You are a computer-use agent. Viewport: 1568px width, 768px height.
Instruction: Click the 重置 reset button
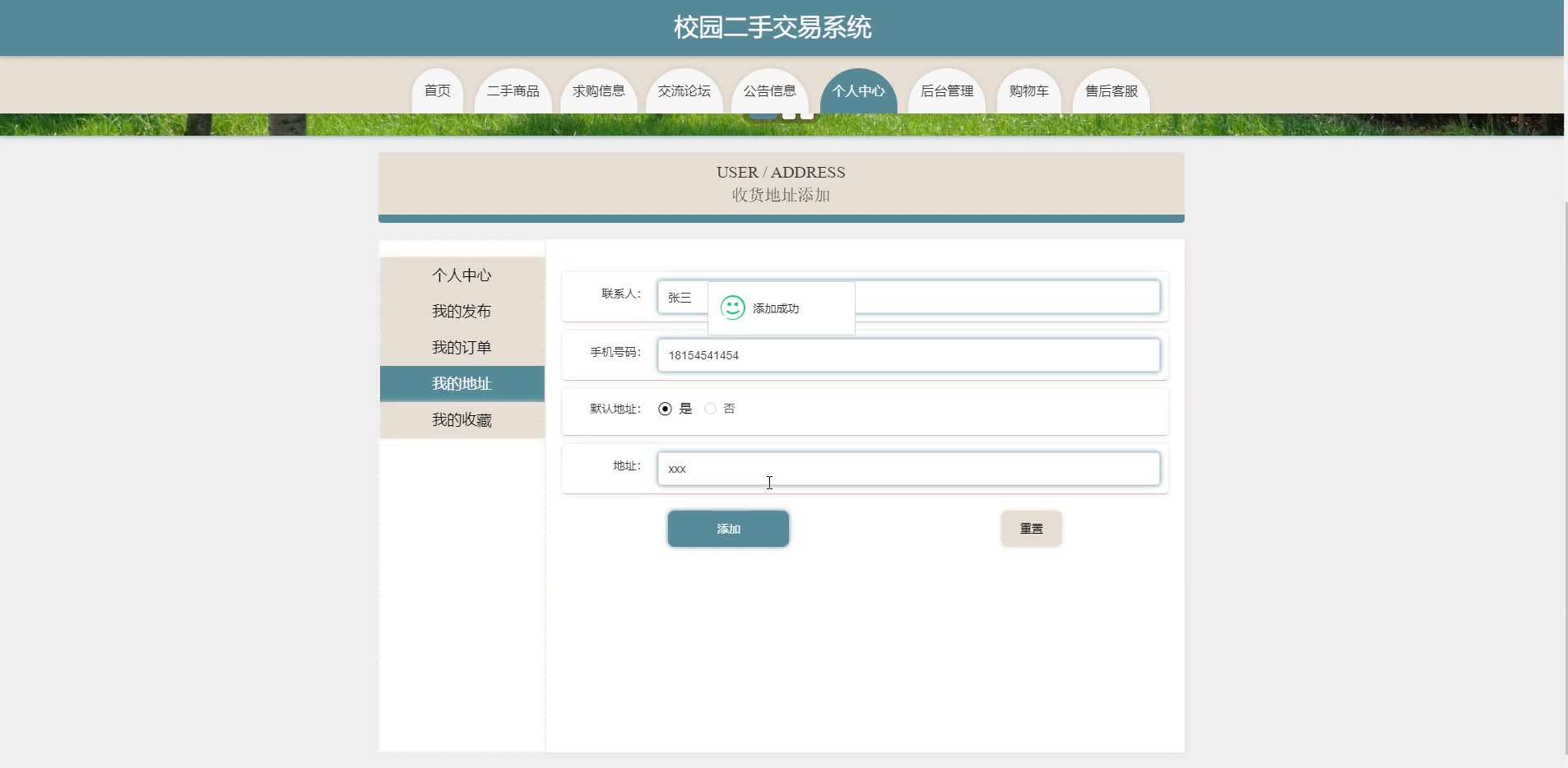[1032, 529]
